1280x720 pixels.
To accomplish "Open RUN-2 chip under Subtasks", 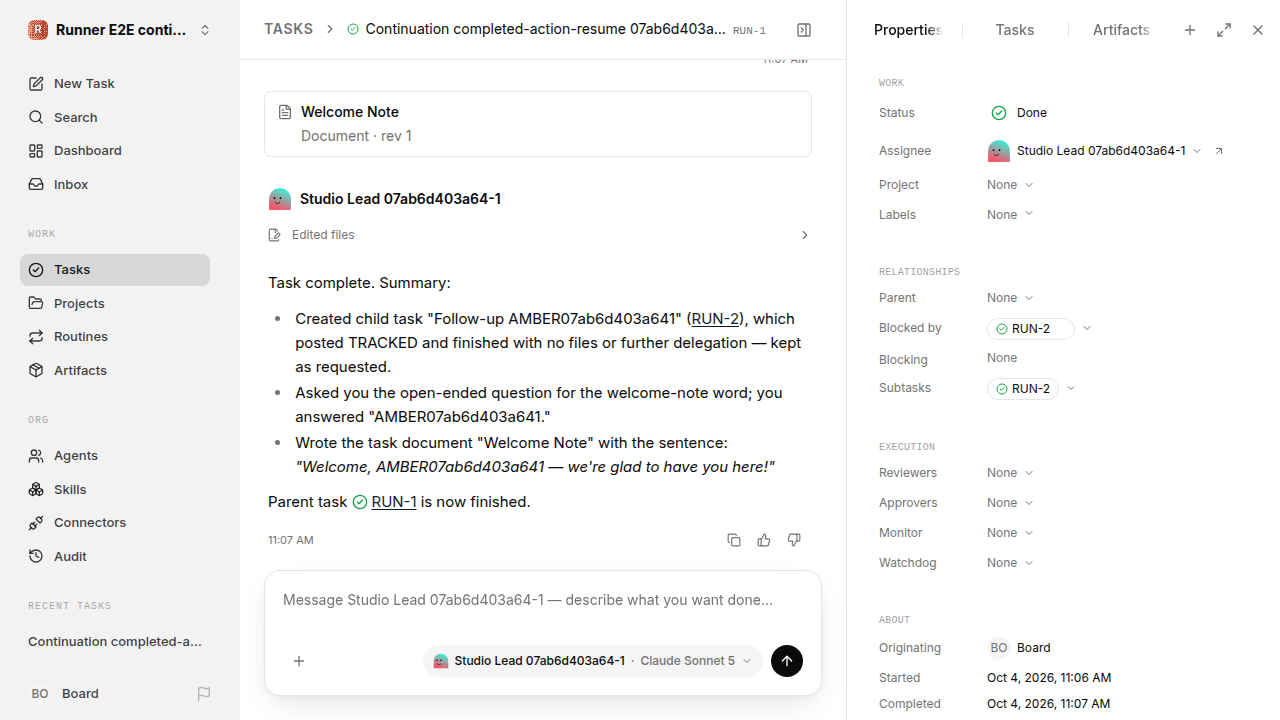I will coord(1023,389).
